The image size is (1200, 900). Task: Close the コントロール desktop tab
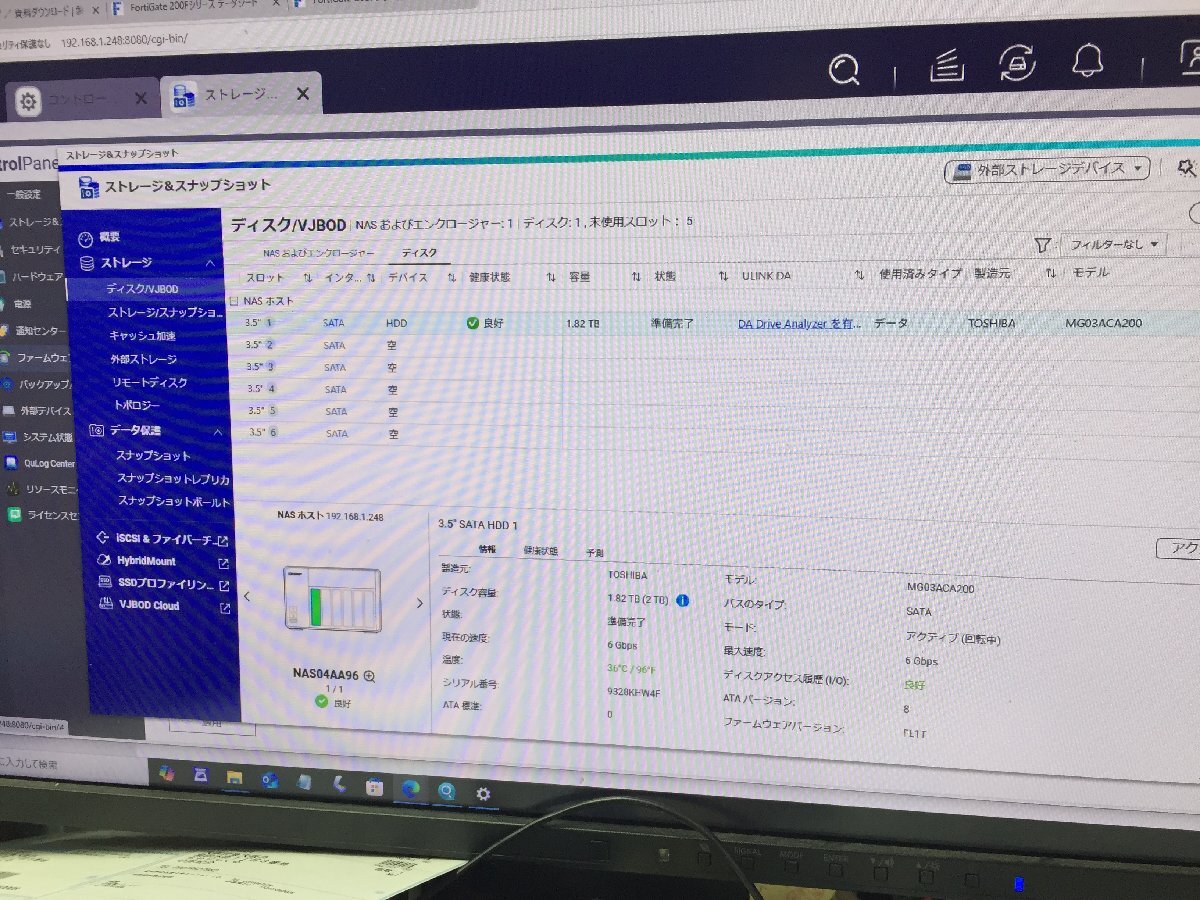click(140, 99)
